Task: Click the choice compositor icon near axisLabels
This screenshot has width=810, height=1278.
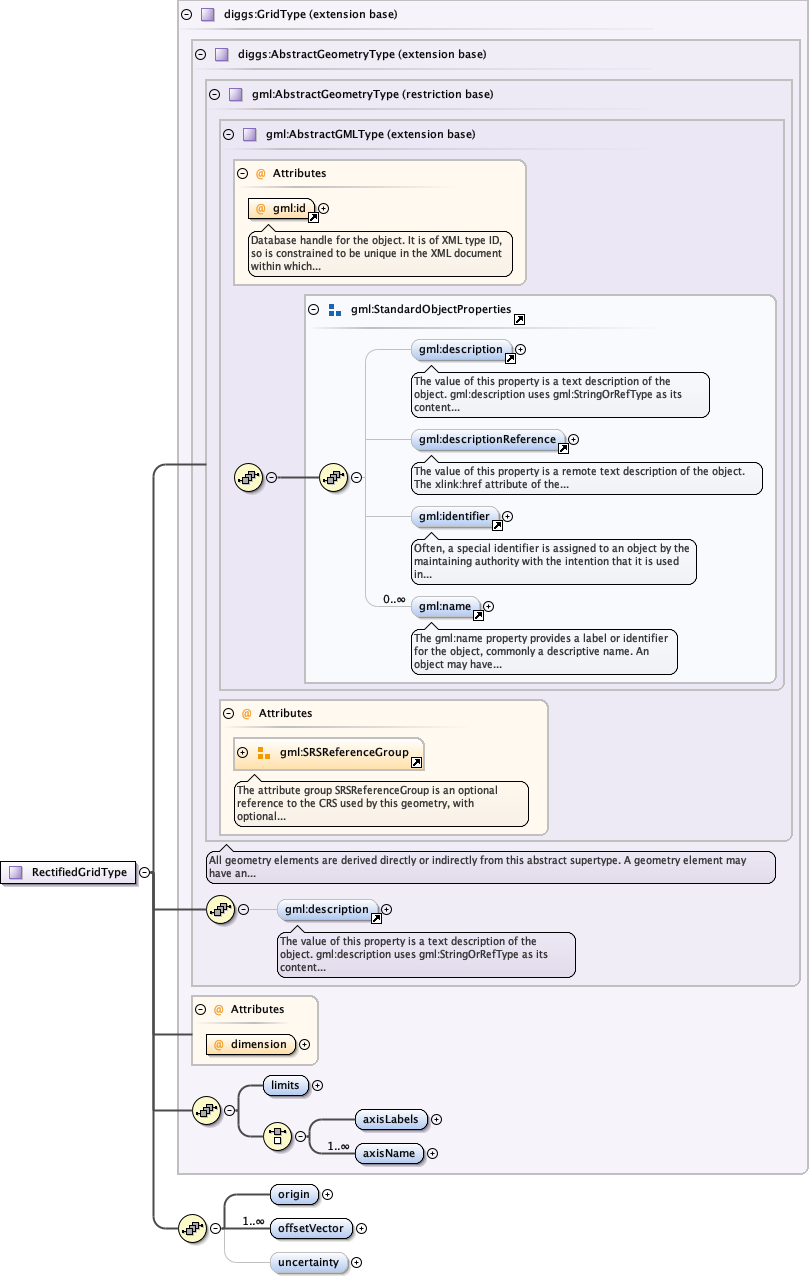Action: 277,1136
